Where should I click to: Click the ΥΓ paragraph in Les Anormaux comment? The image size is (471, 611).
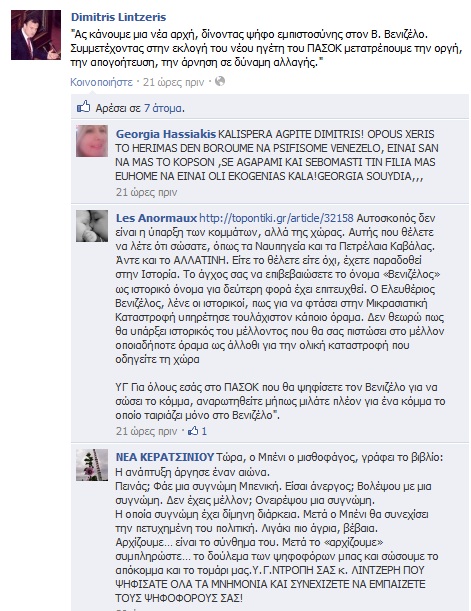tap(280, 401)
